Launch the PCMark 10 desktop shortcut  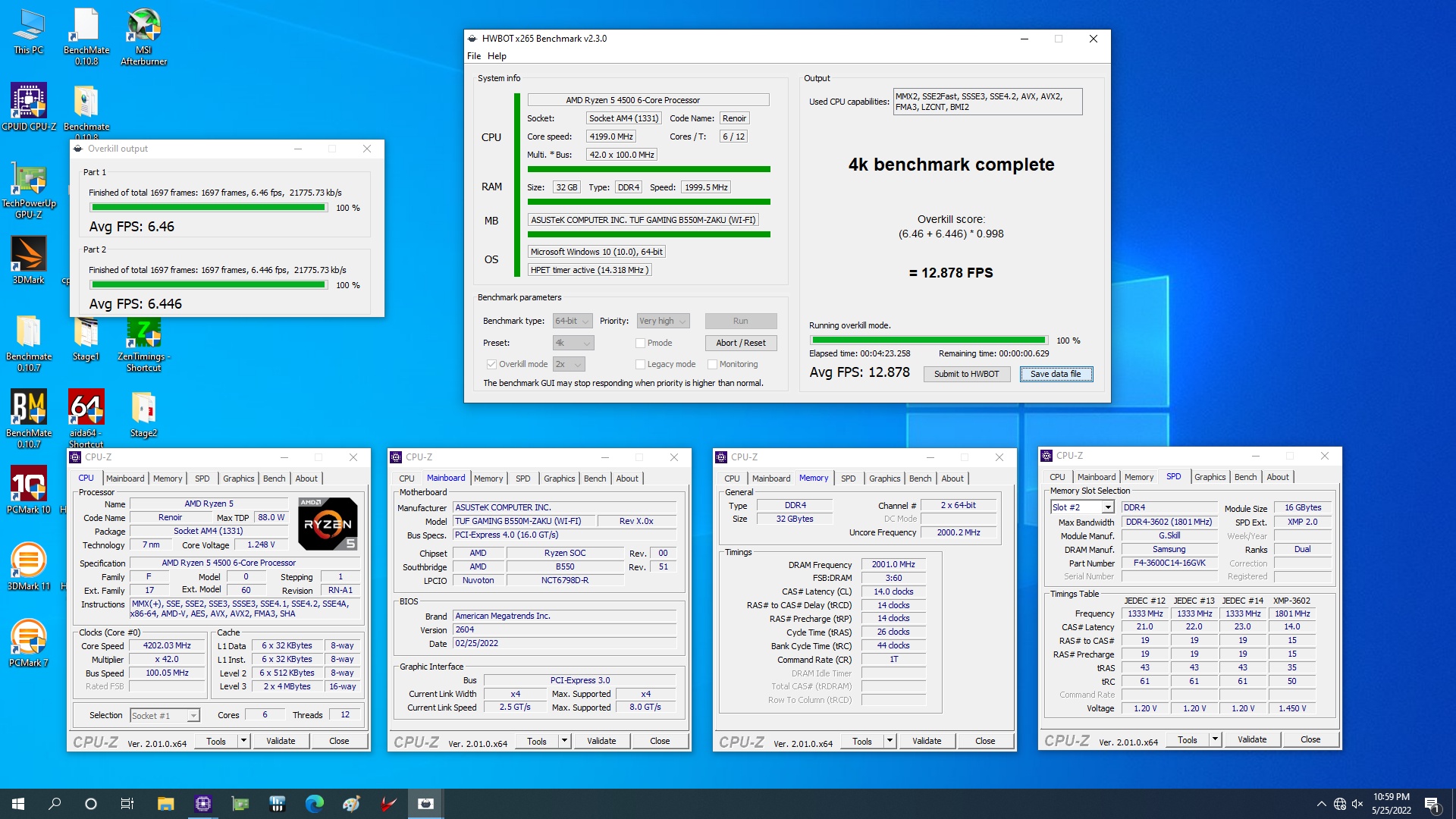(x=29, y=490)
